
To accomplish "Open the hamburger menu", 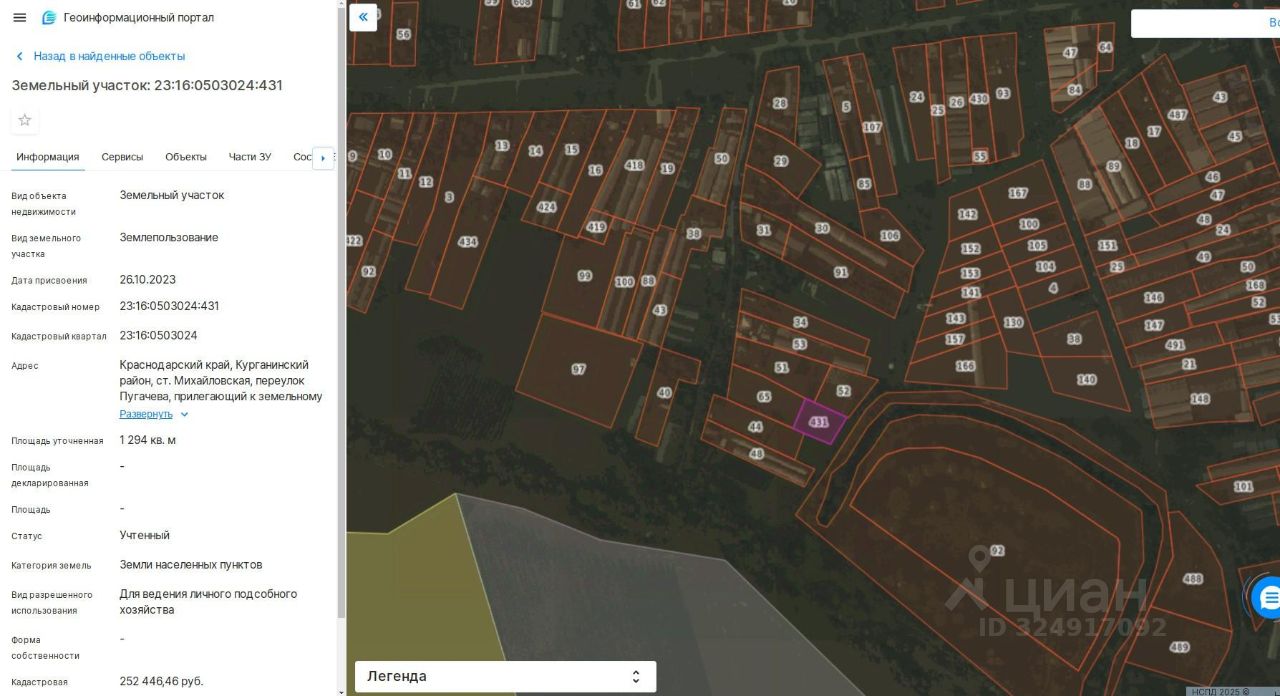I will (x=19, y=17).
